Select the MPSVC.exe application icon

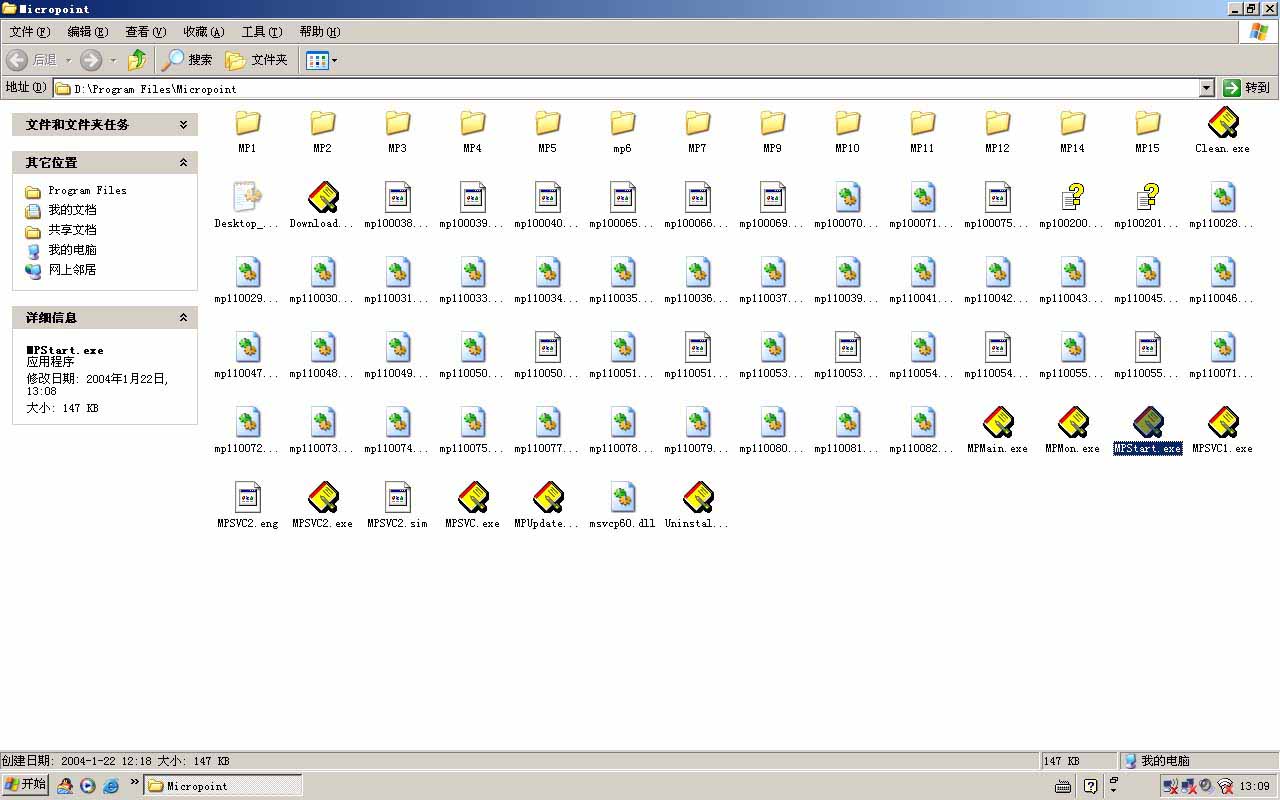(x=472, y=498)
